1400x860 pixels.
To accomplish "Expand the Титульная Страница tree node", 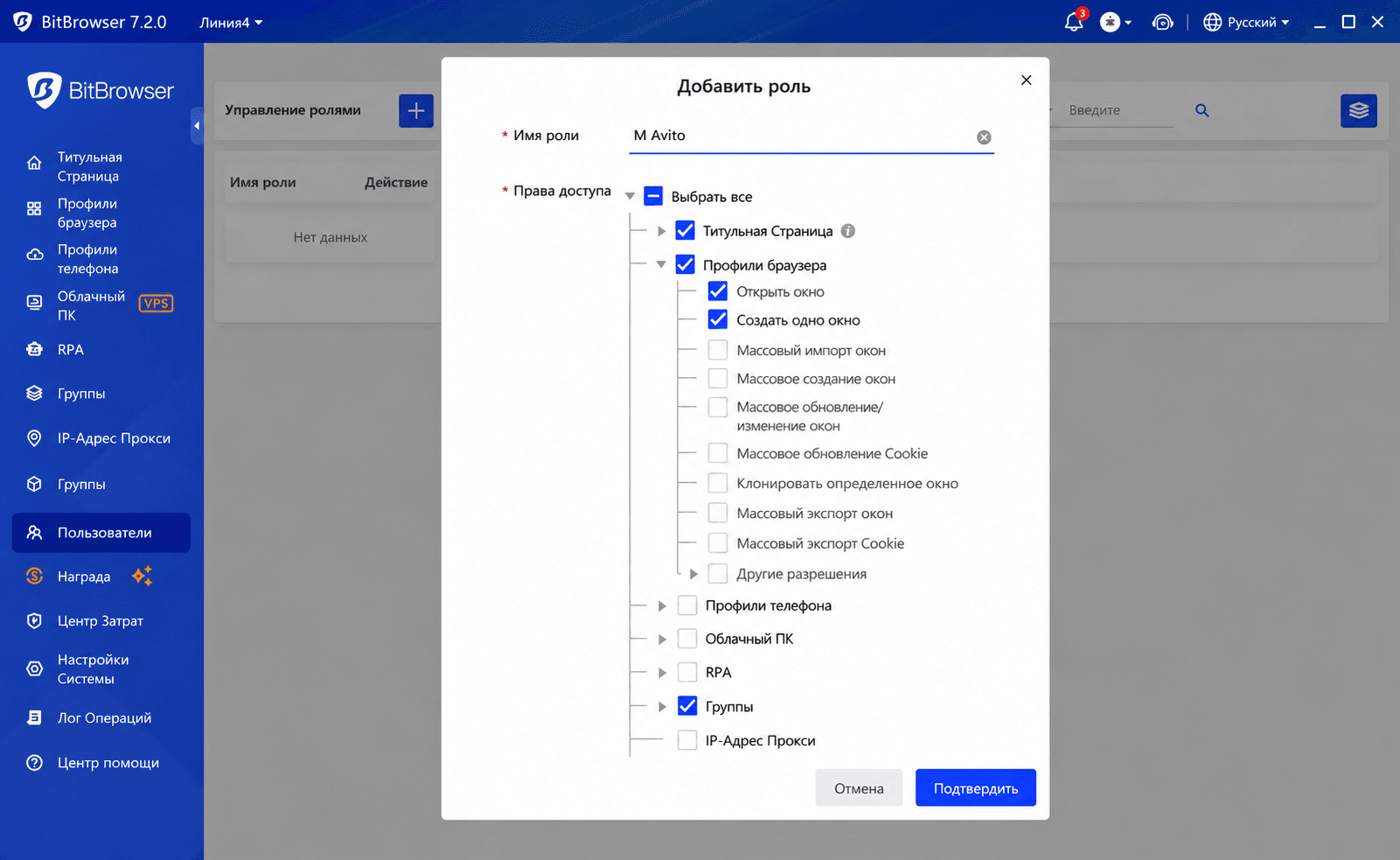I will [661, 231].
